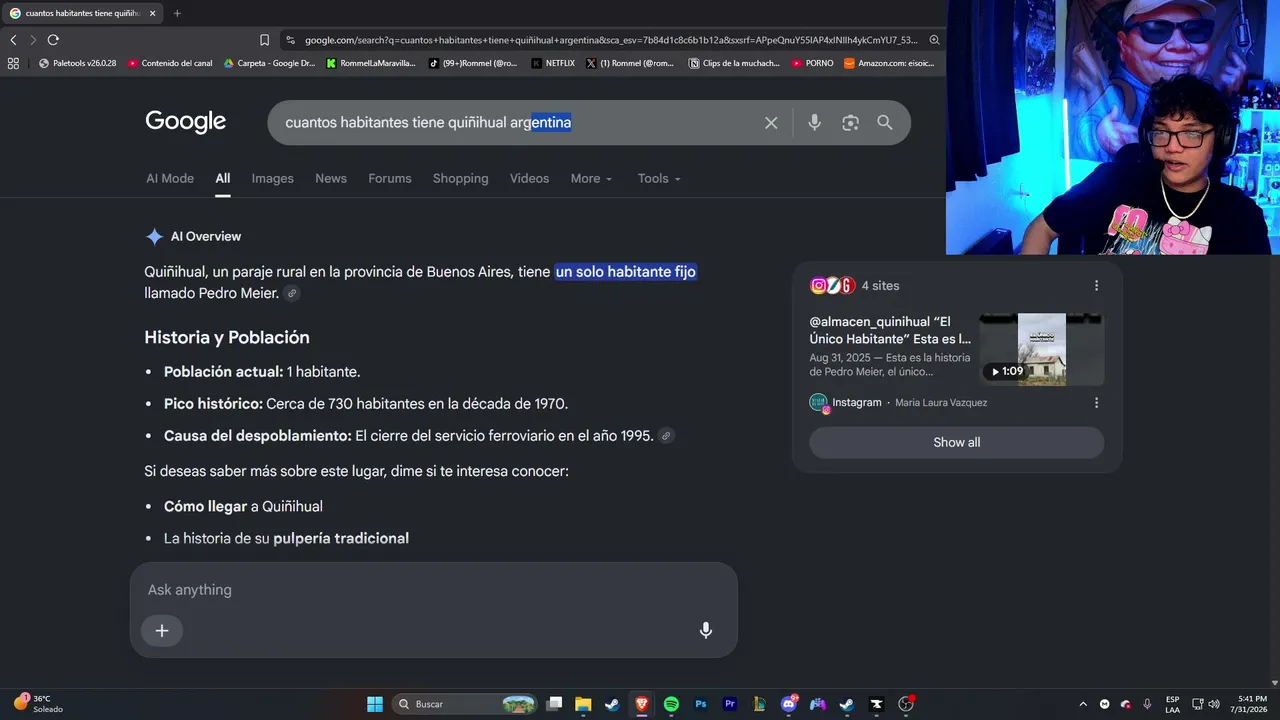Open File Explorer from the taskbar

pyautogui.click(x=583, y=704)
